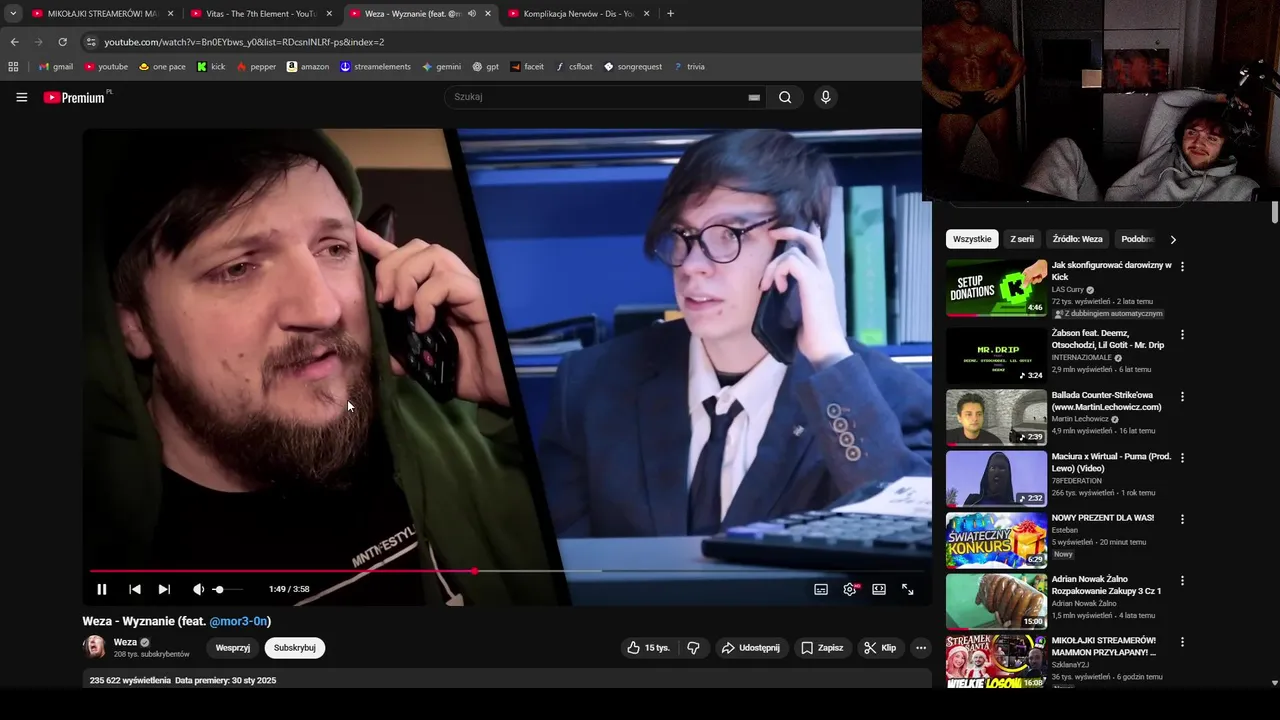Open options for Maciura x Wirtual Puma
The image size is (1280, 720).
(1182, 458)
